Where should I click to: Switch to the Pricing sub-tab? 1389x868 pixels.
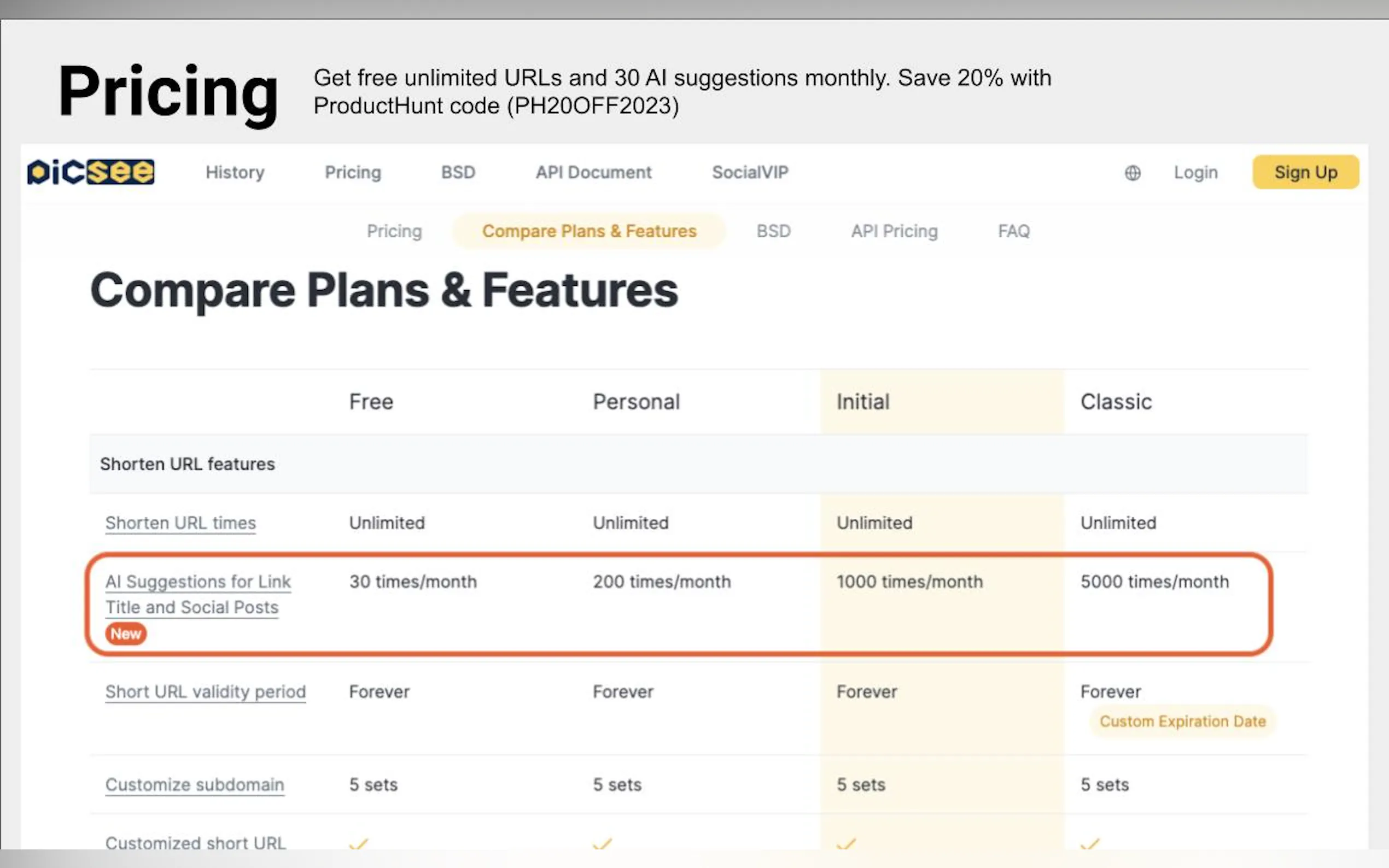click(394, 231)
